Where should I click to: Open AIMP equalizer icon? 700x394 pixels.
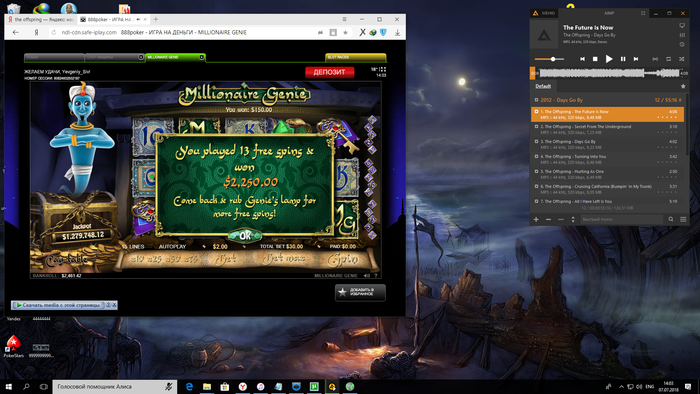tap(682, 35)
